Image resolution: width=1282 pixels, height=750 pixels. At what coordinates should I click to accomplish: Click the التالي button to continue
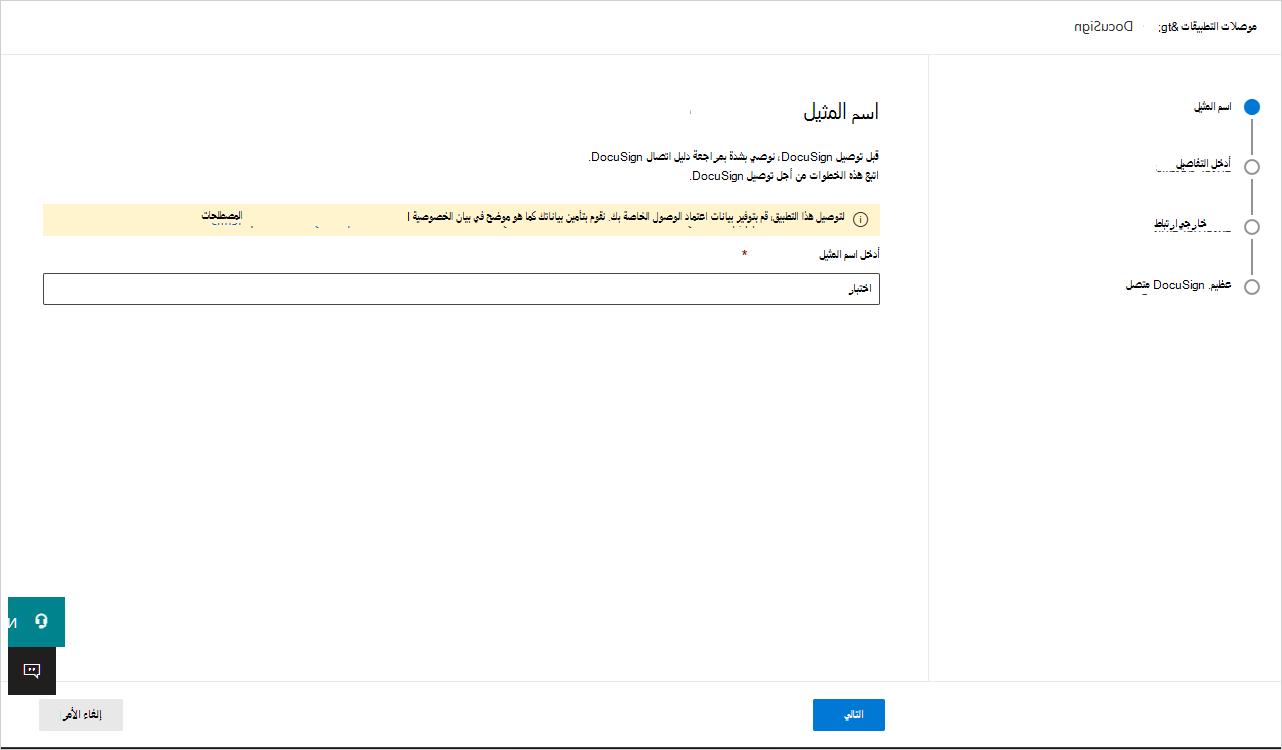tap(848, 714)
